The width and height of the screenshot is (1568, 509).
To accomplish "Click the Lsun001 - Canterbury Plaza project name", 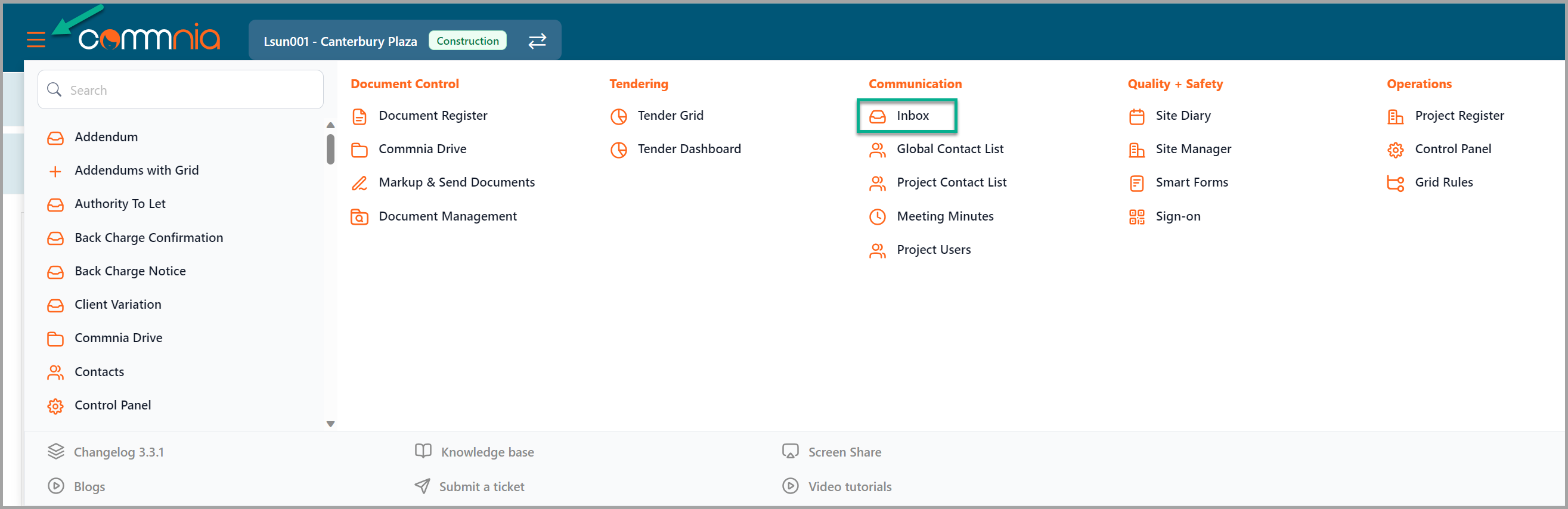I will tap(340, 41).
